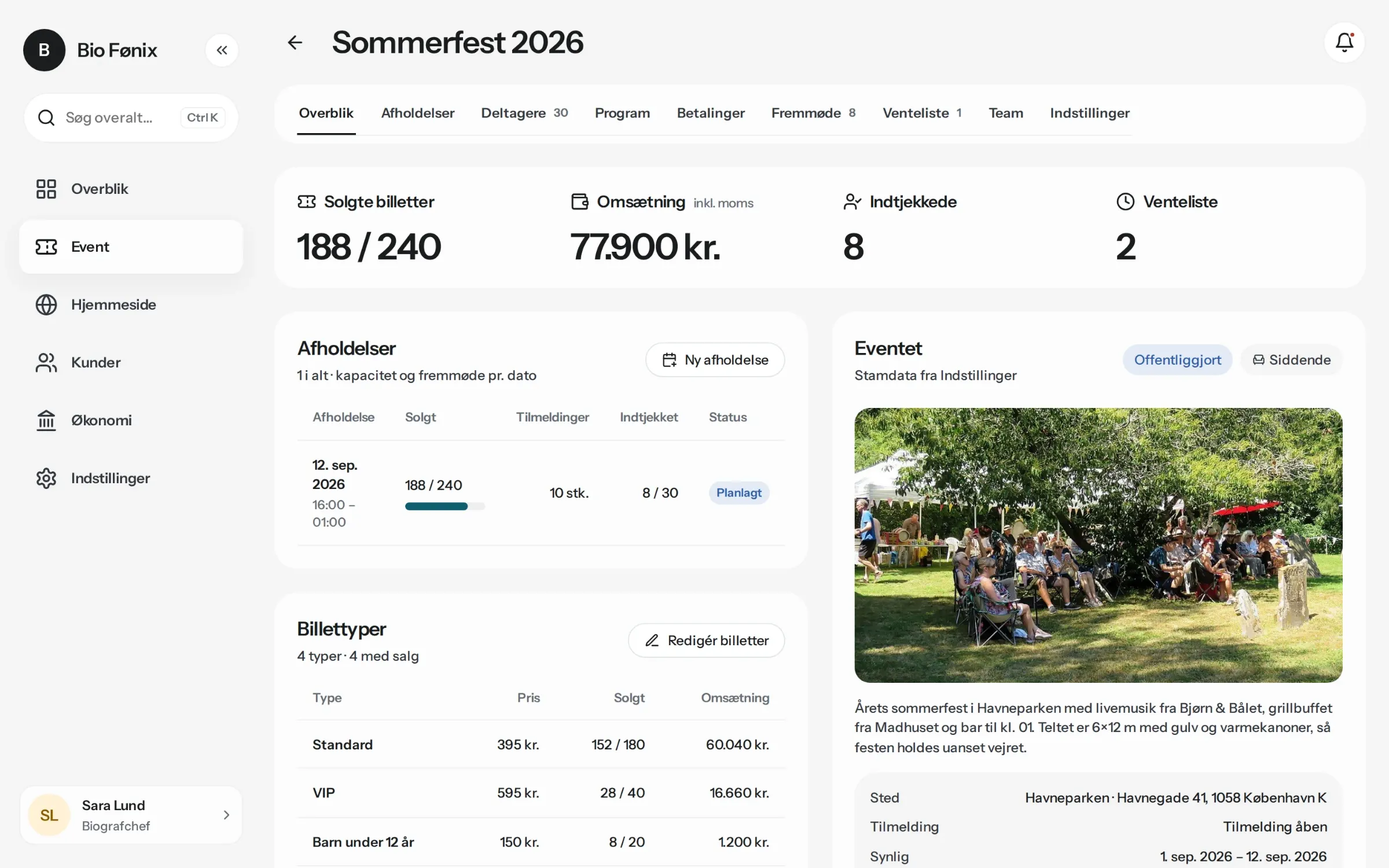Click the 10 stk. tilmeldinger cell
The image size is (1389, 868).
coord(569,493)
